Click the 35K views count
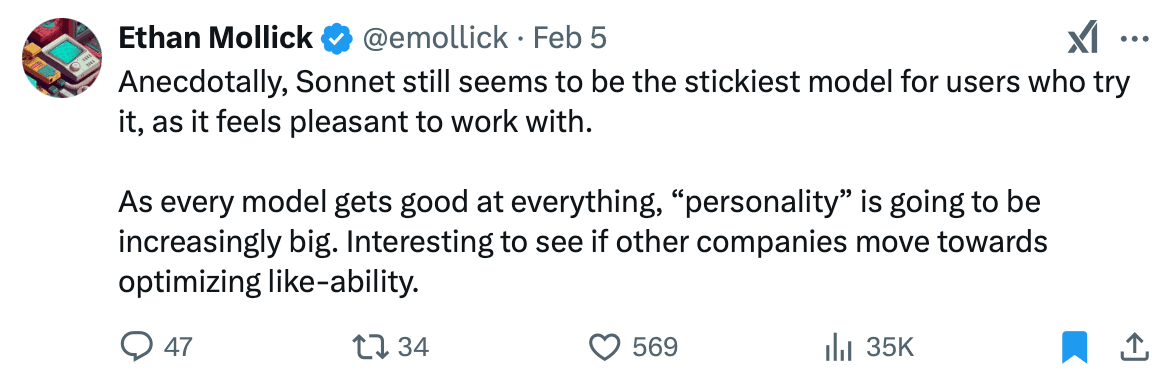The height and width of the screenshot is (380, 1176). tap(889, 346)
